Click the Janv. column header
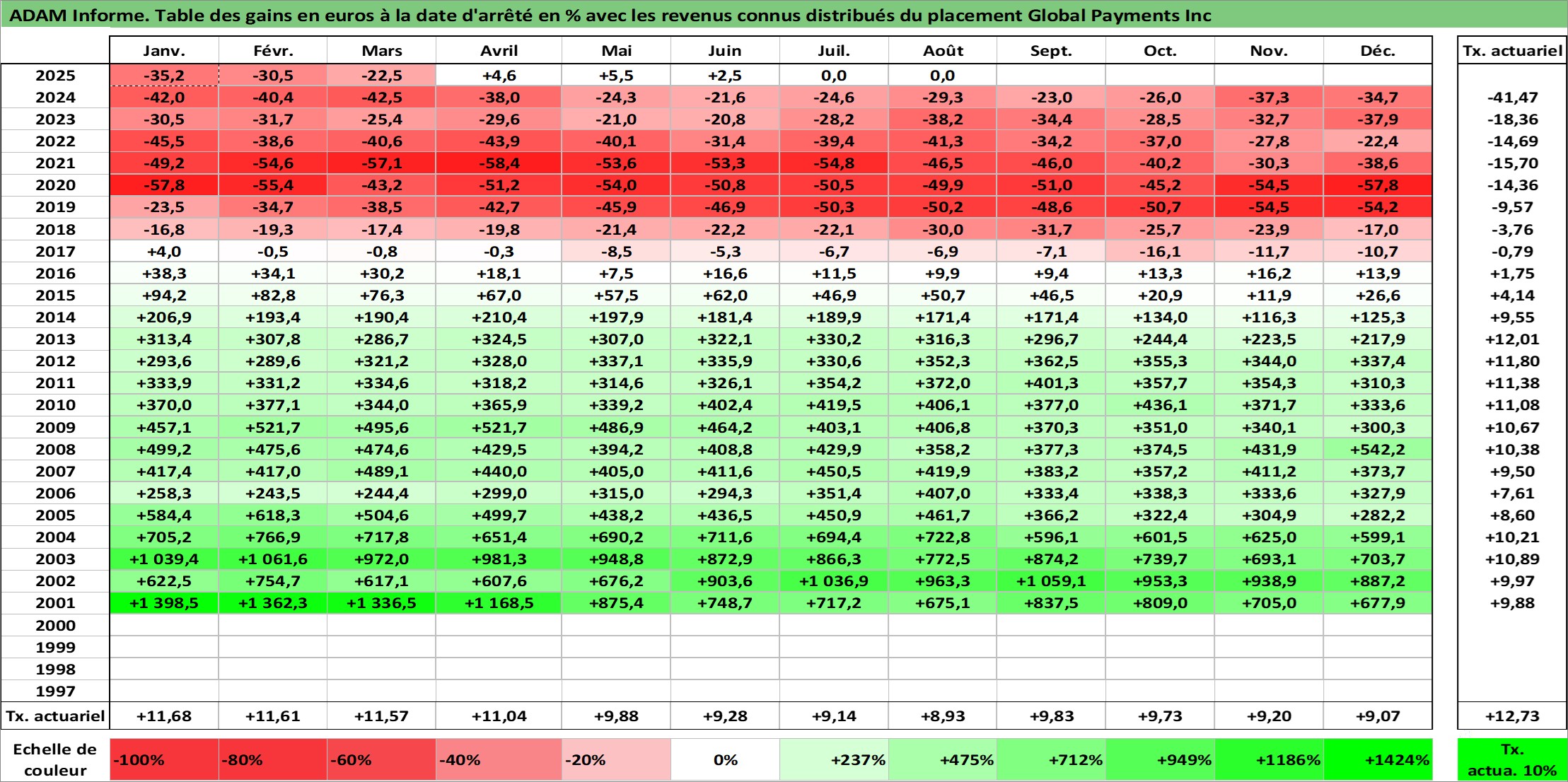The image size is (1568, 782). 164,51
